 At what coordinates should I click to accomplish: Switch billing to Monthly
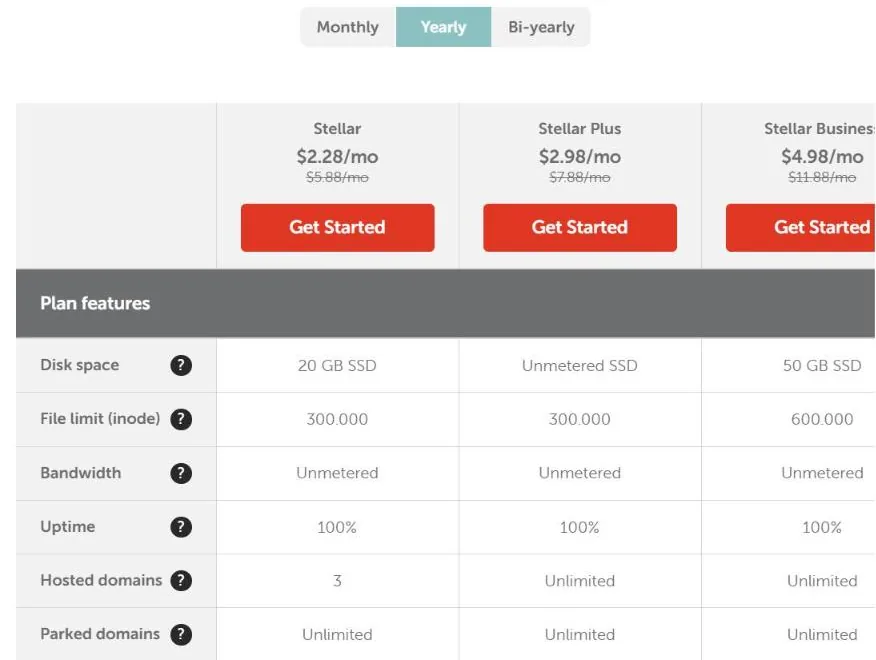[x=348, y=27]
